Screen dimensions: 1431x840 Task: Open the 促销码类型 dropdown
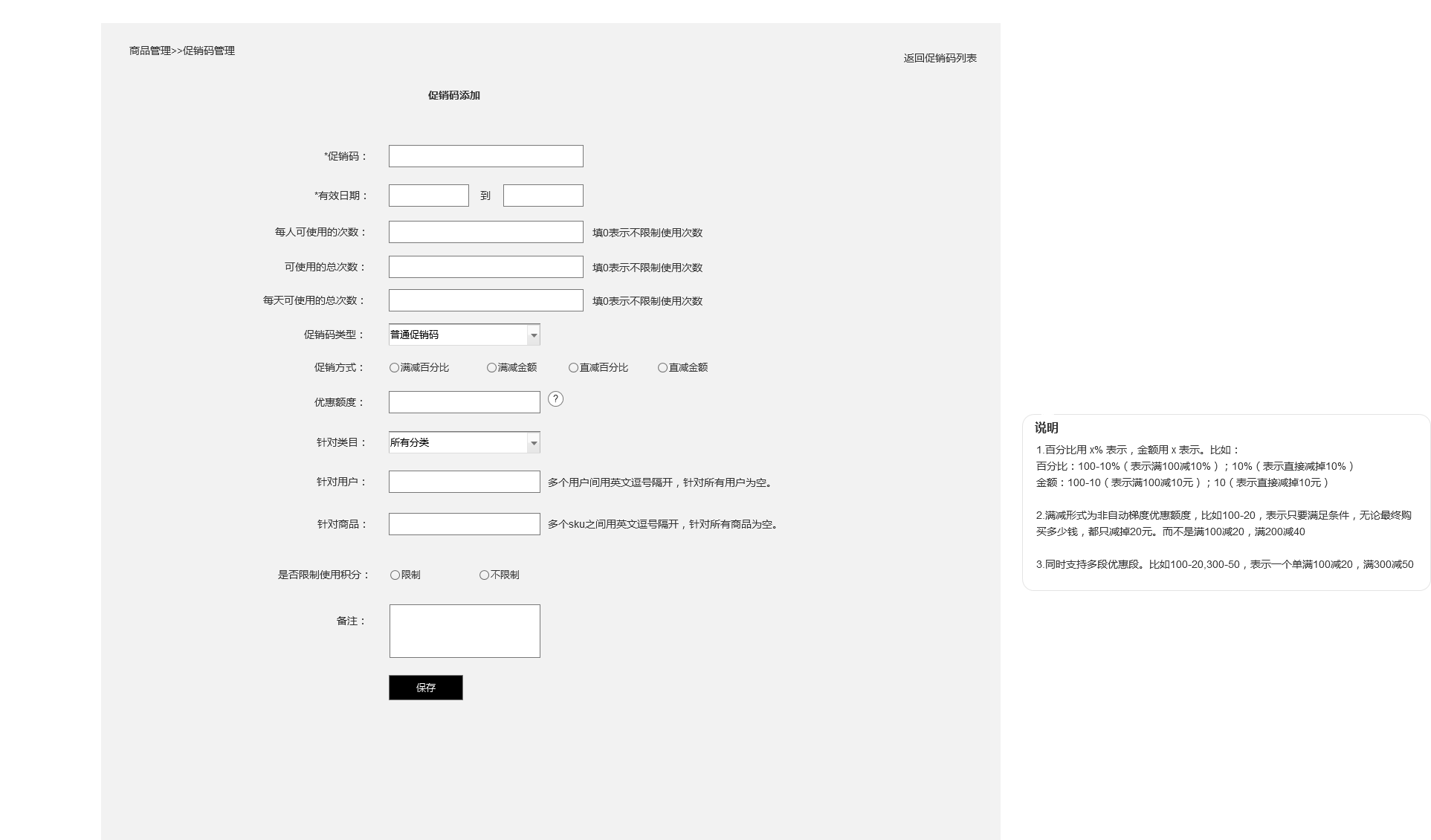pos(533,335)
